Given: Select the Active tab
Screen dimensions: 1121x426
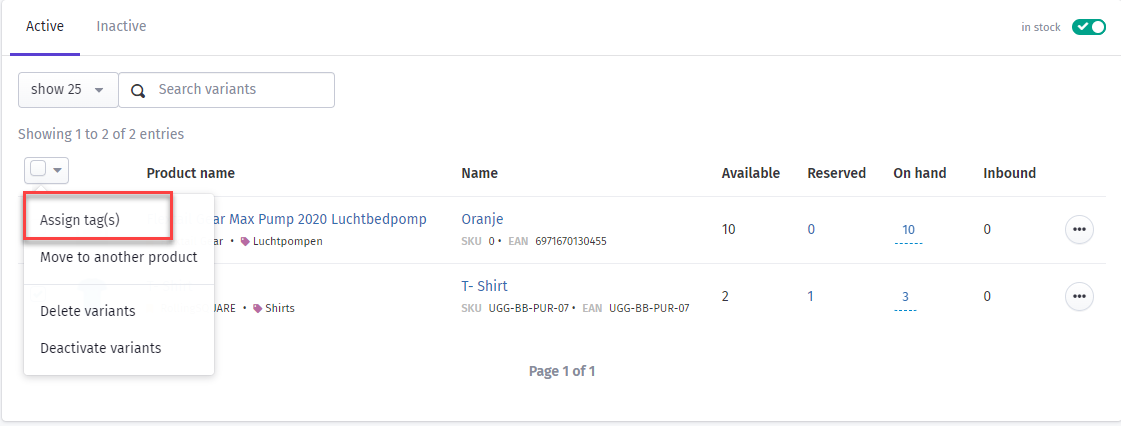Looking at the screenshot, I should [45, 26].
